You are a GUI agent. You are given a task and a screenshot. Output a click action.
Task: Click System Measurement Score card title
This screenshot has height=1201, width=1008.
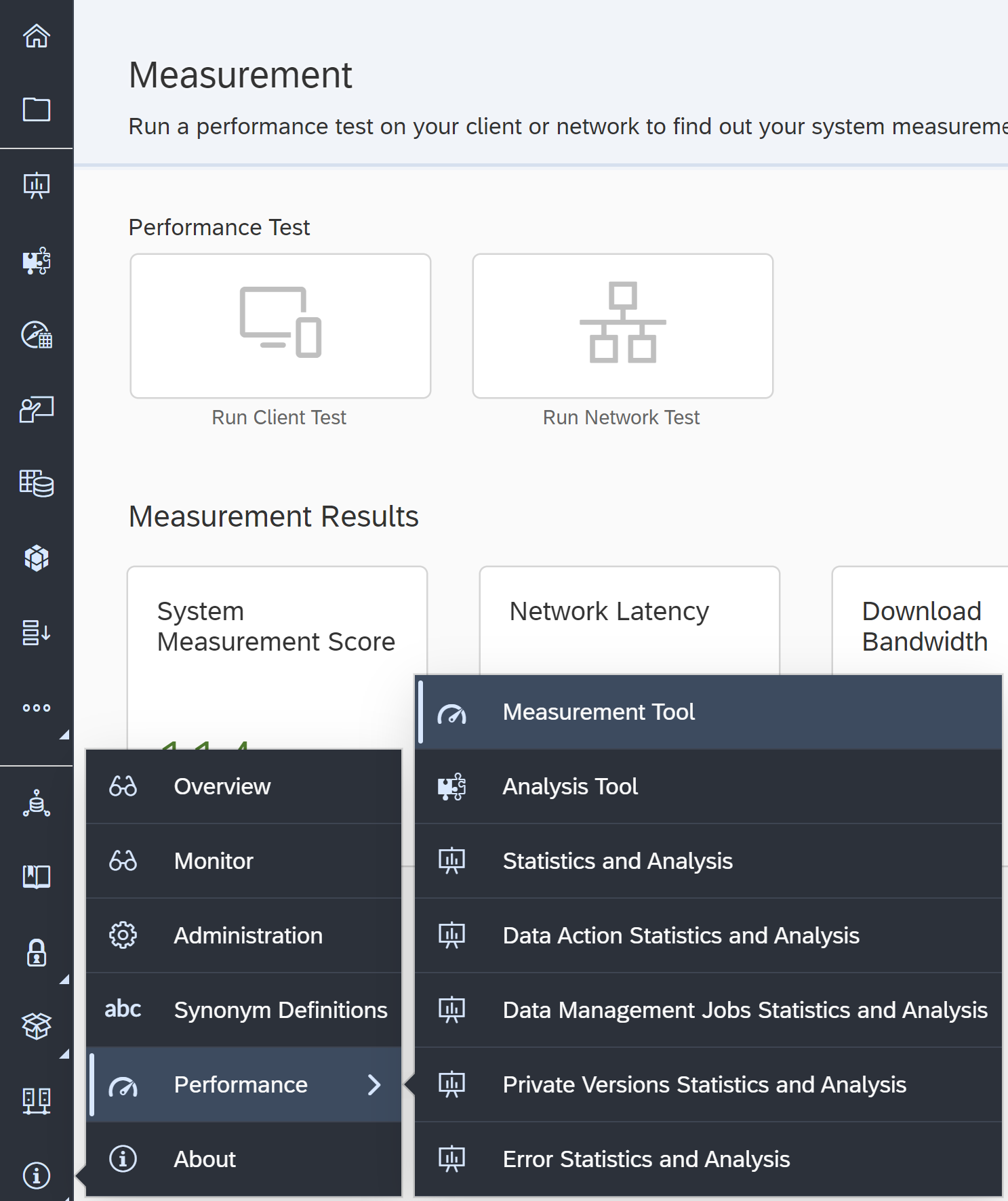coord(276,626)
